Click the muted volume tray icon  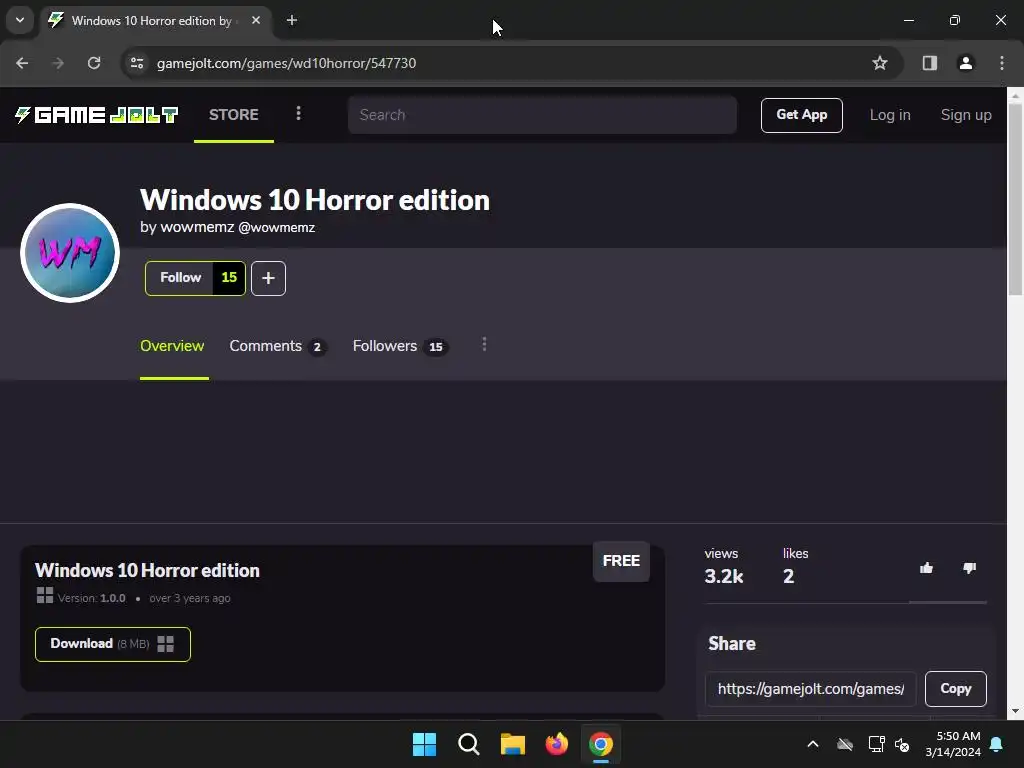pos(902,744)
